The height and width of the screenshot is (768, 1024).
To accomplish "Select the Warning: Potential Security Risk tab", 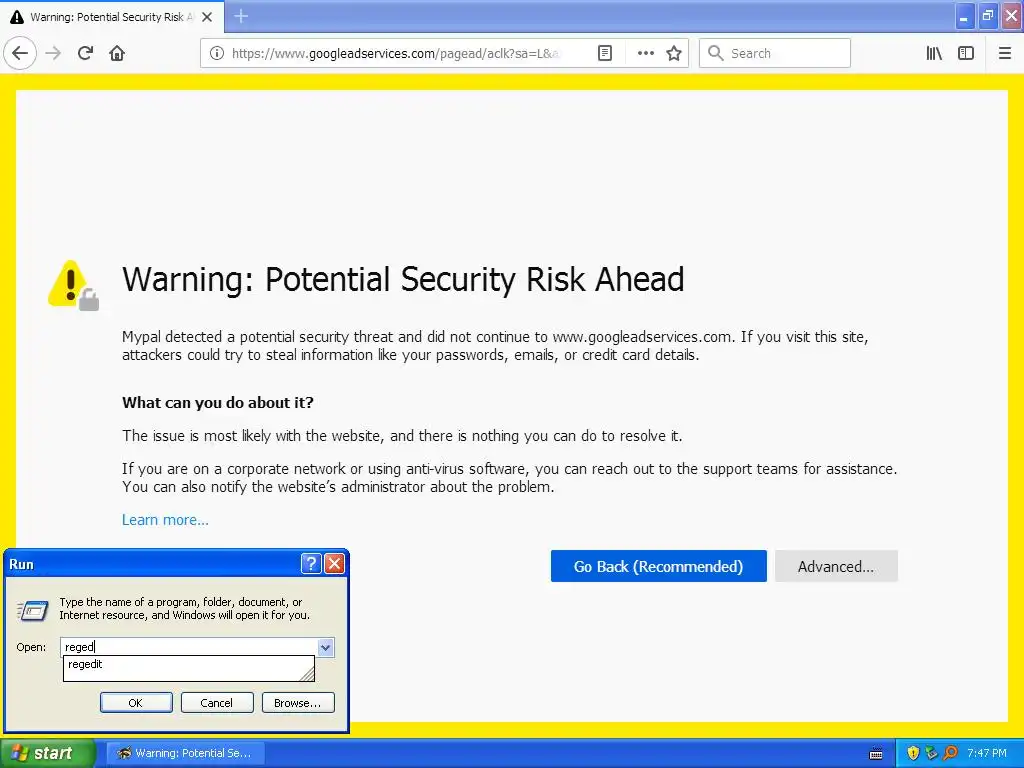I will coord(112,17).
